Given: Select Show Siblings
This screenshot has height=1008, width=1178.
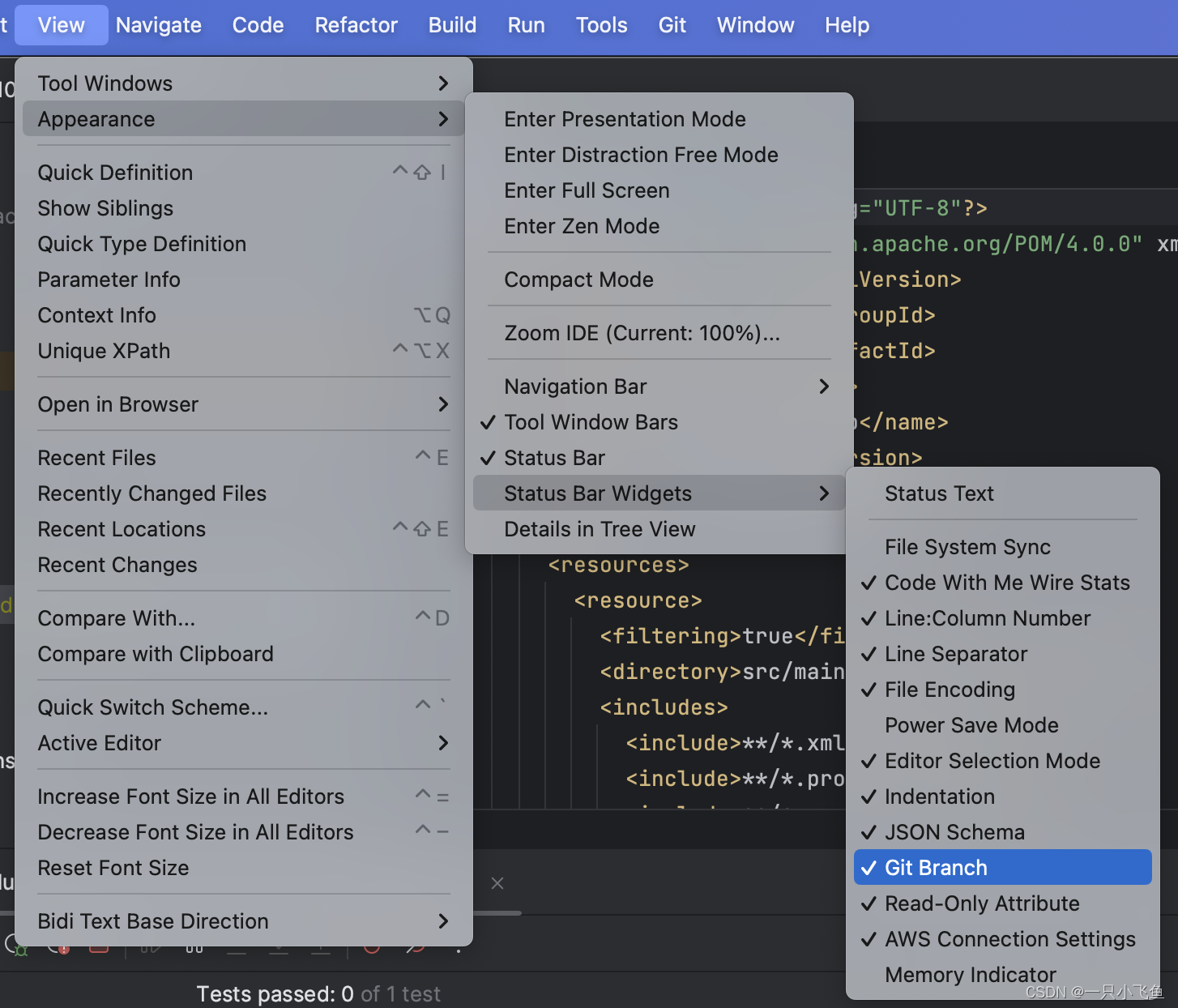Looking at the screenshot, I should 243,208.
